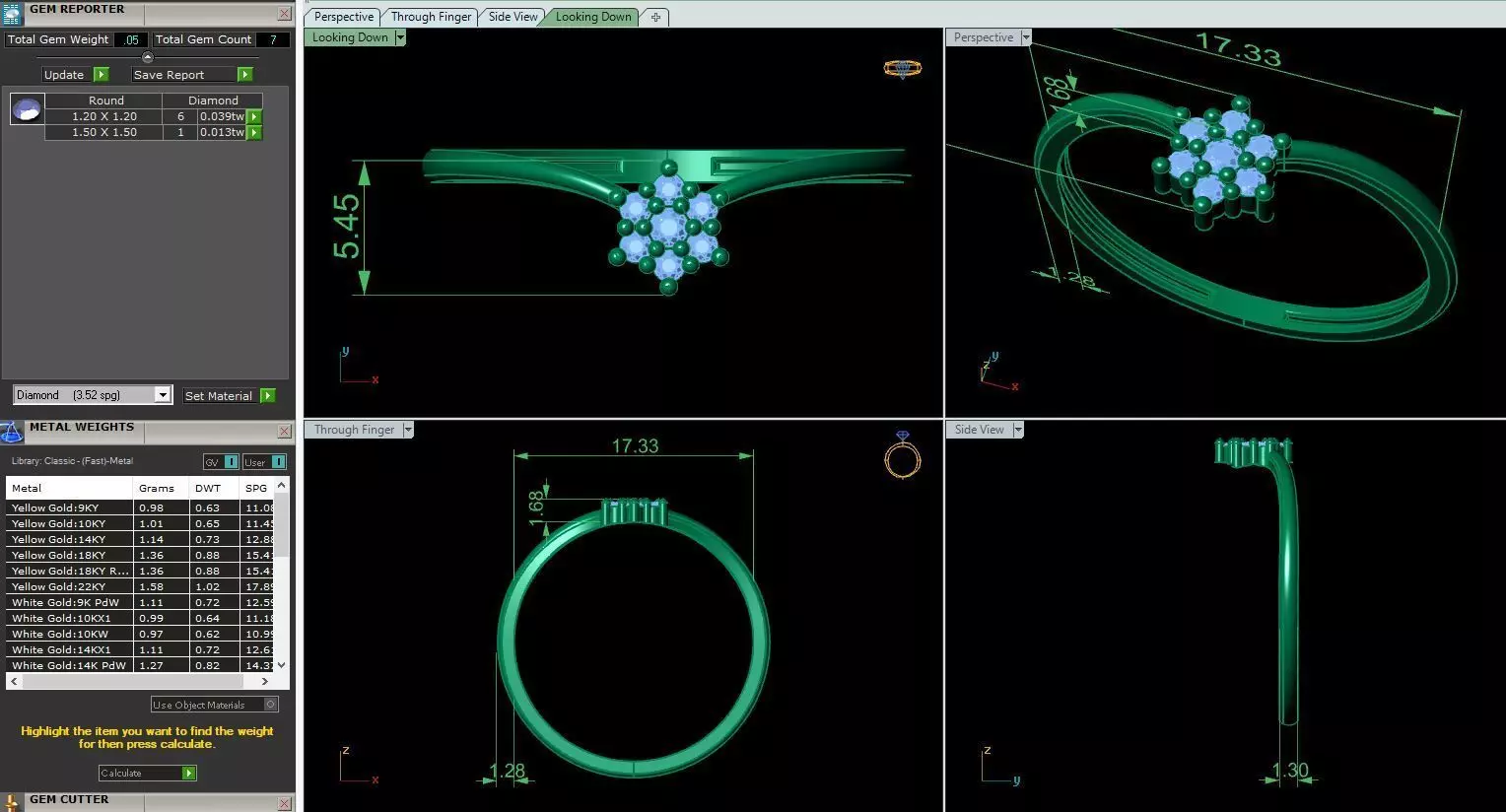
Task: Click the ring orientation icon in Looking Down viewport
Action: 902,68
